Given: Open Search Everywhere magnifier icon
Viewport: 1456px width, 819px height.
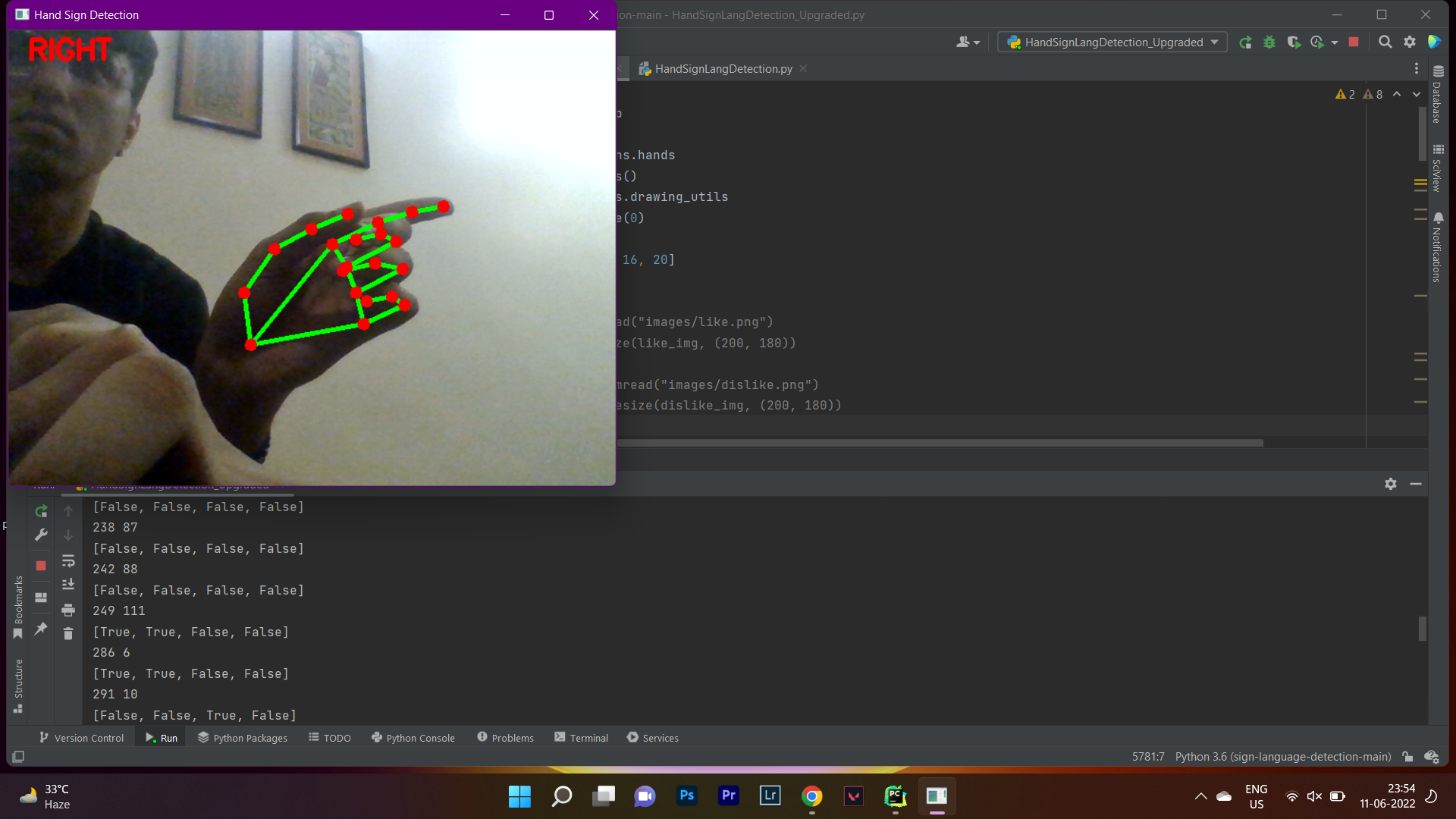Looking at the screenshot, I should 1385,42.
